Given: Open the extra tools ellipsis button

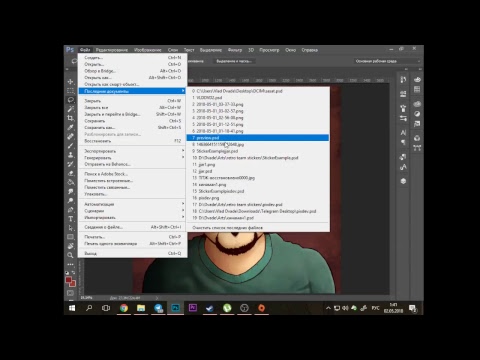Looking at the screenshot, I should coord(70,264).
